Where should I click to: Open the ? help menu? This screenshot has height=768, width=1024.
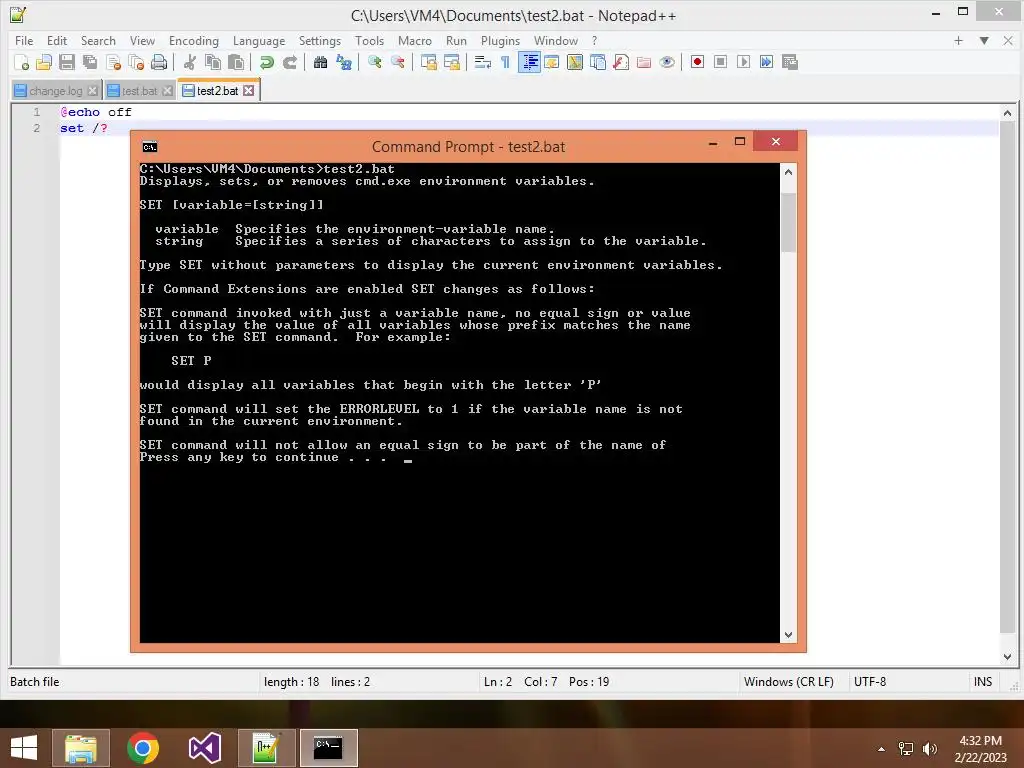point(594,40)
